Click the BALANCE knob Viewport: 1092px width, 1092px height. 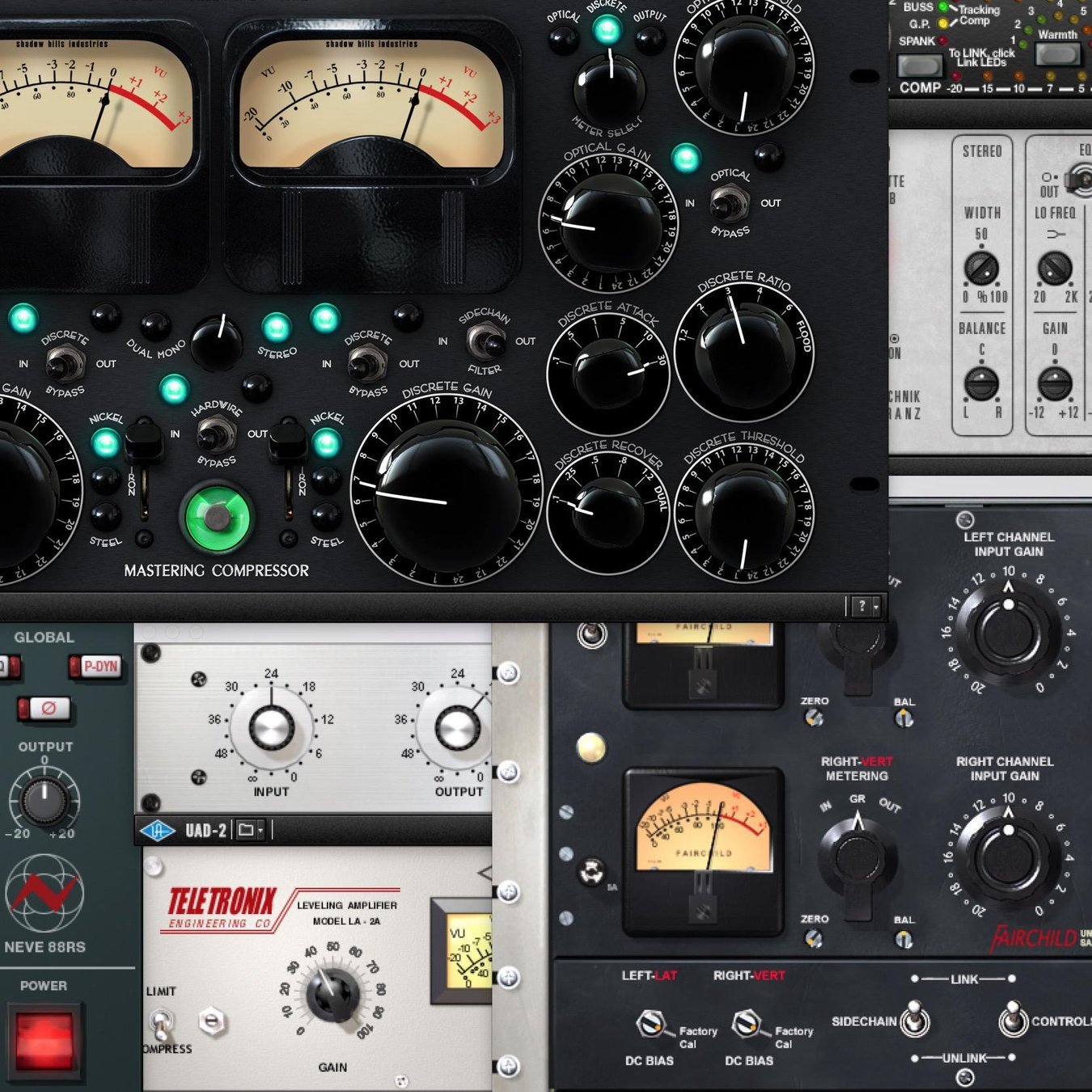point(981,383)
